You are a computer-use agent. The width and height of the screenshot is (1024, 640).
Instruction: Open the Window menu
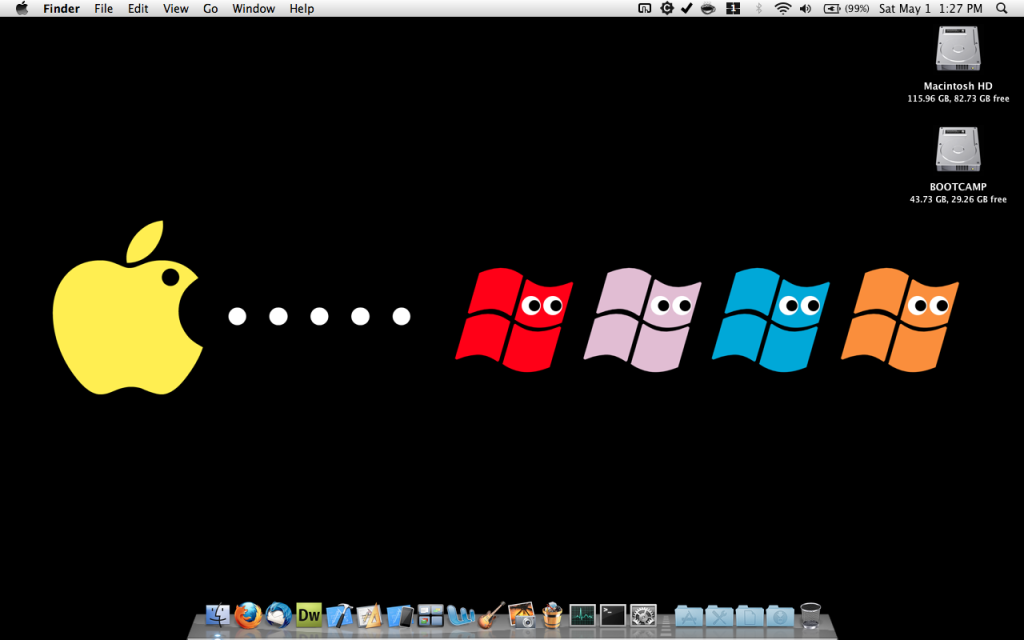(x=253, y=8)
